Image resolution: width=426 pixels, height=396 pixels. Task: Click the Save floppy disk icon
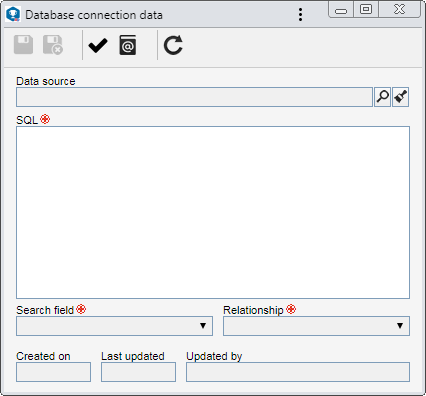tap(23, 45)
